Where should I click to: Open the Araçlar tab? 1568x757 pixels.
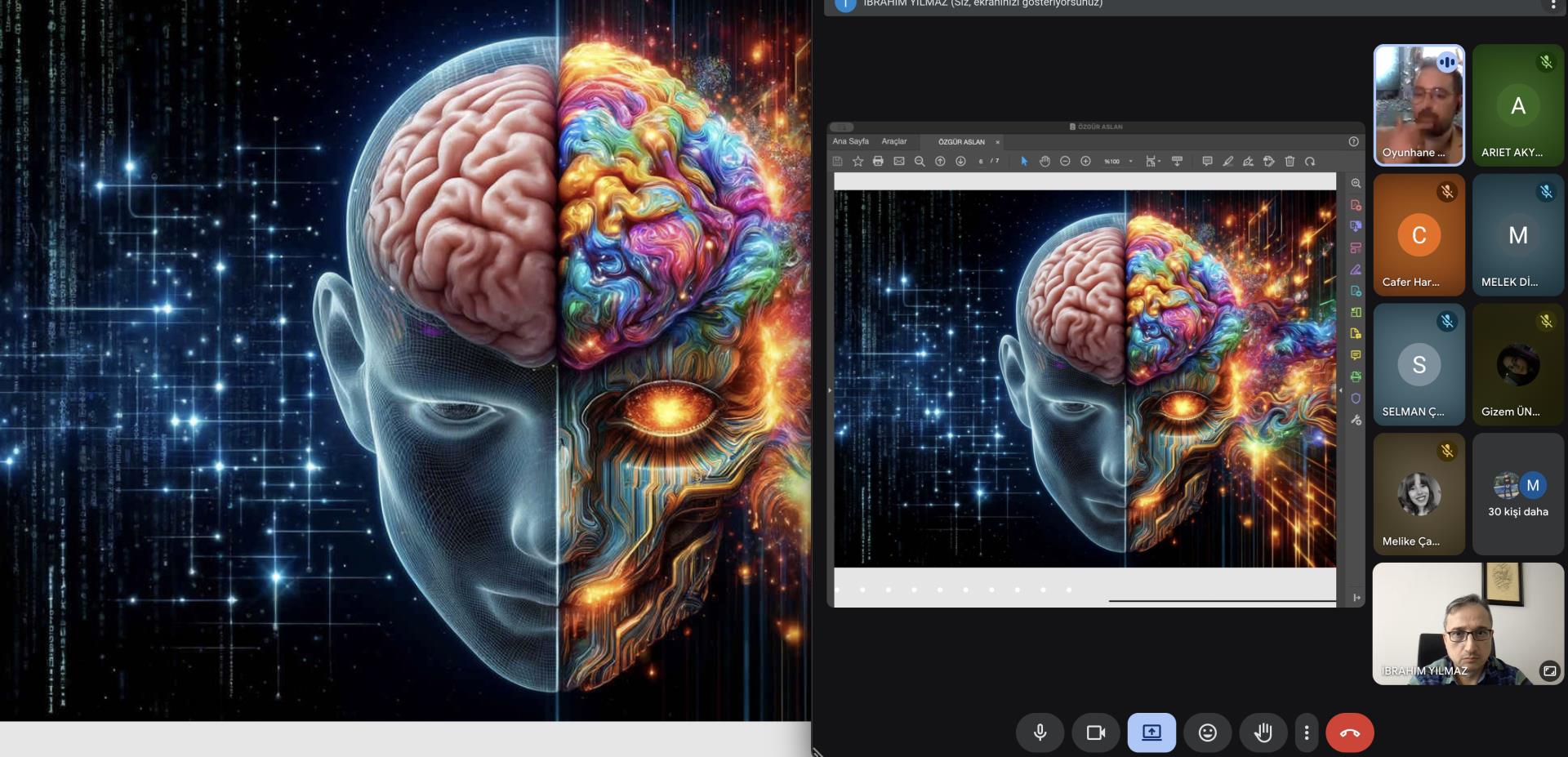click(x=893, y=141)
